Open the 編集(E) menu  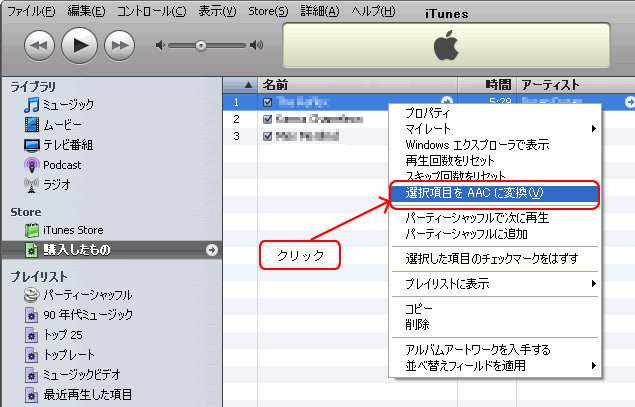86,11
